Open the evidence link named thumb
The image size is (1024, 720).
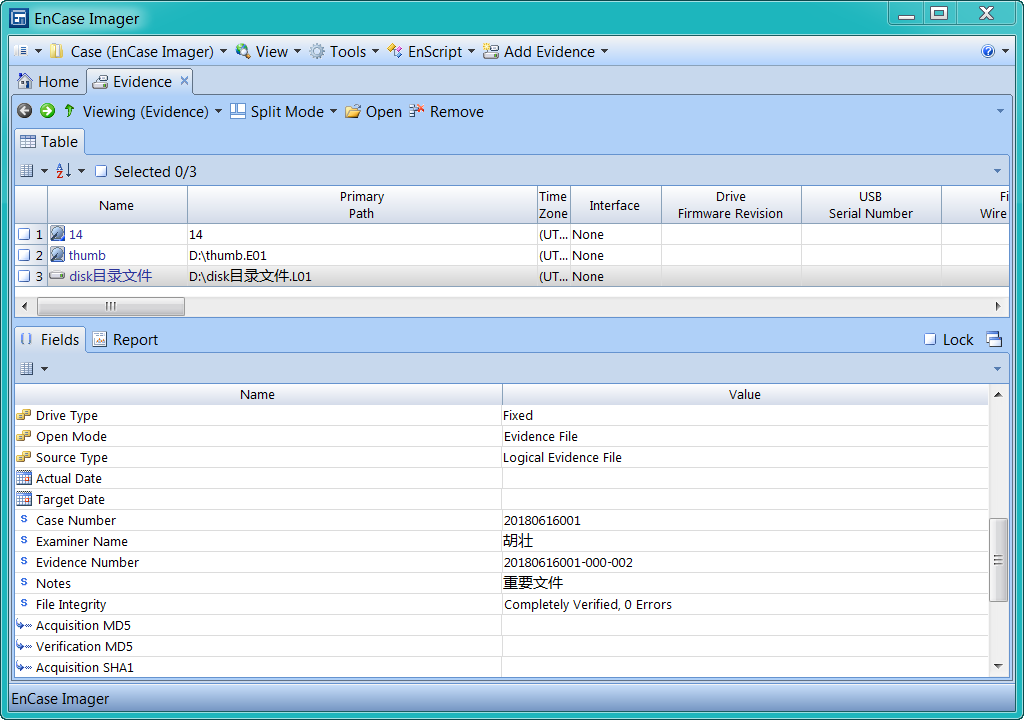pos(87,255)
